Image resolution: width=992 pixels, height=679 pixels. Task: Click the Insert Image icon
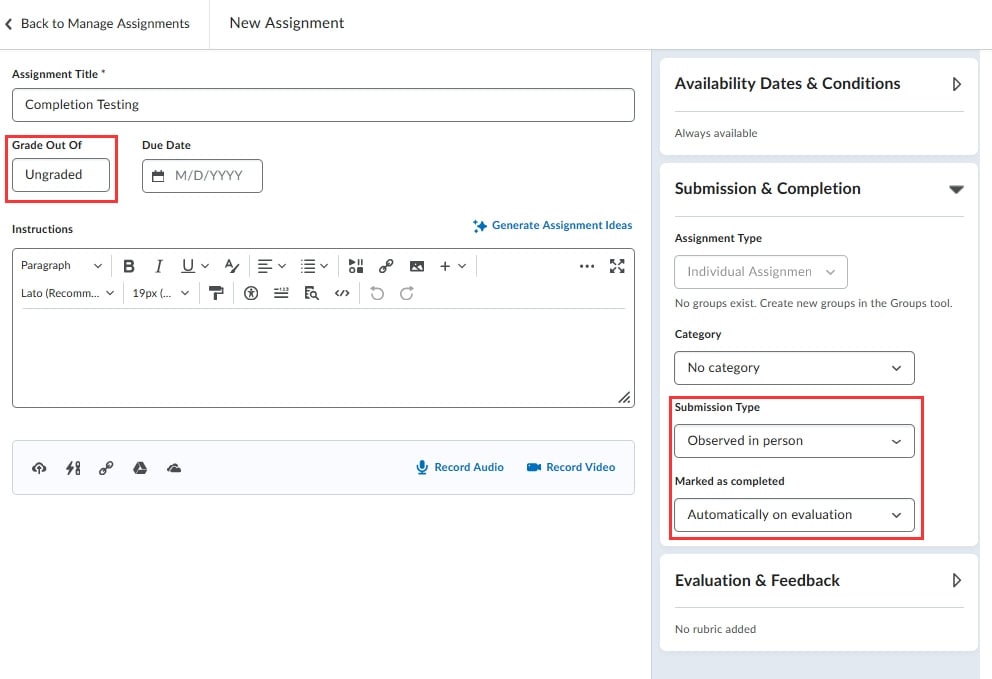point(416,266)
